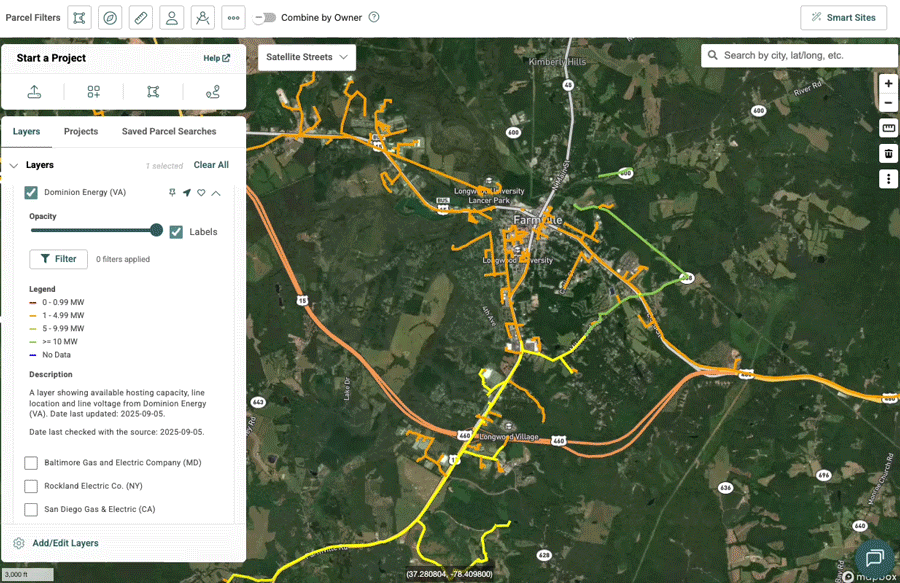Favorite Dominion Energy layer with heart icon
Screen dimensions: 900x583
pos(201,193)
